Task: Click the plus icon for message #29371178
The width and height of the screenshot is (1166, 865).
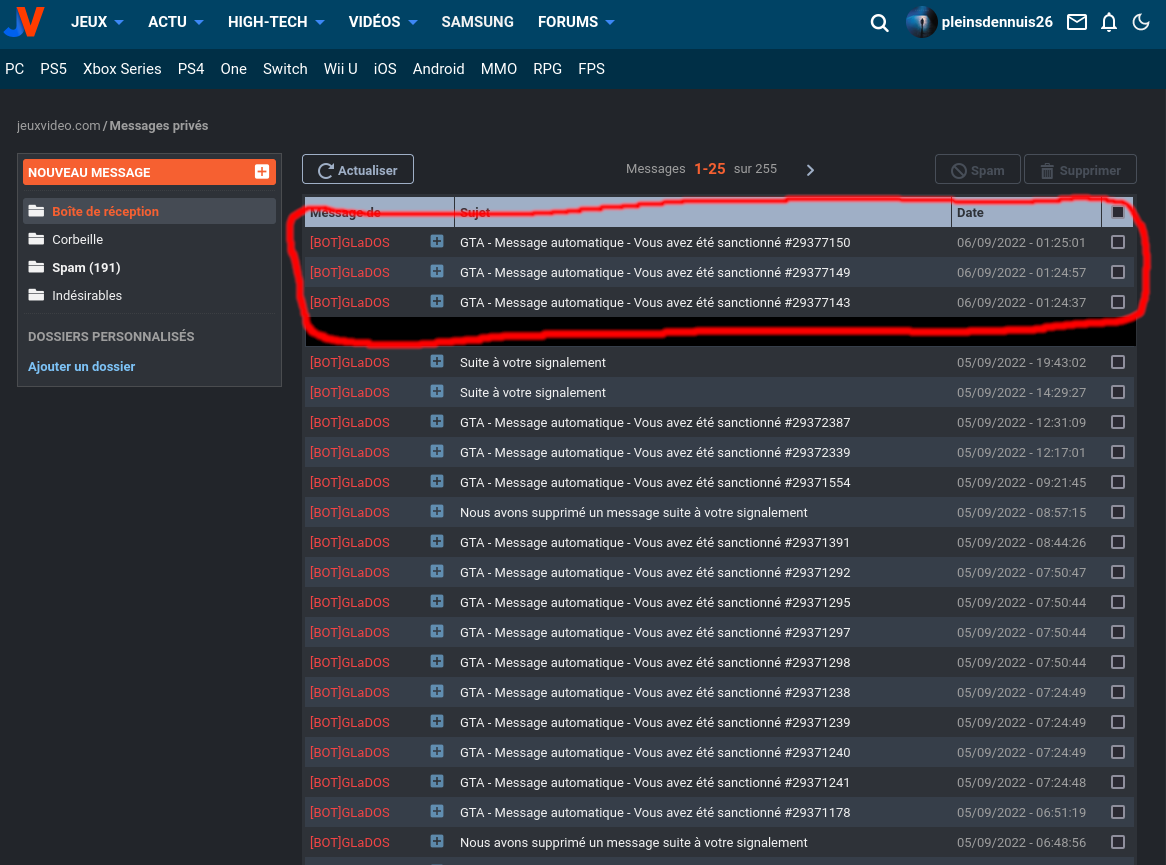Action: coord(437,811)
